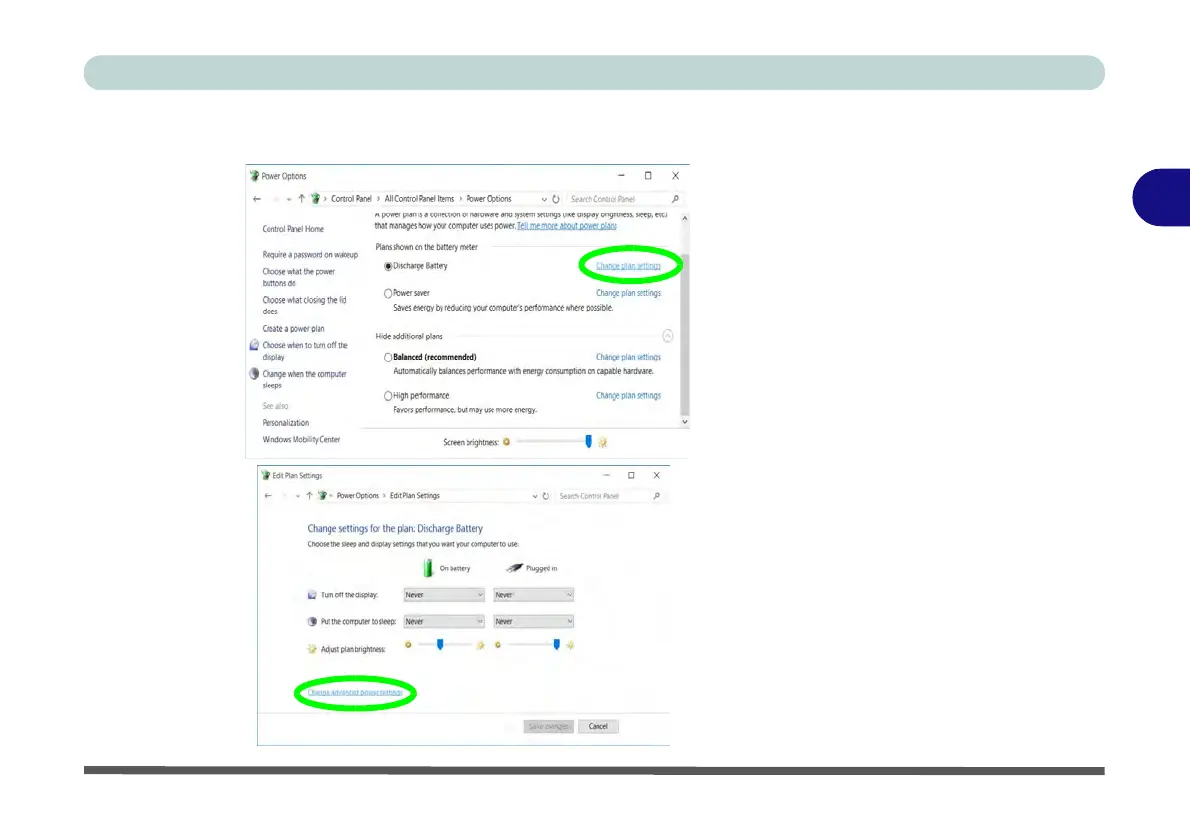This screenshot has width=1190, height=838.
Task: Click the forward arrow in Power Options window
Action: click(275, 199)
